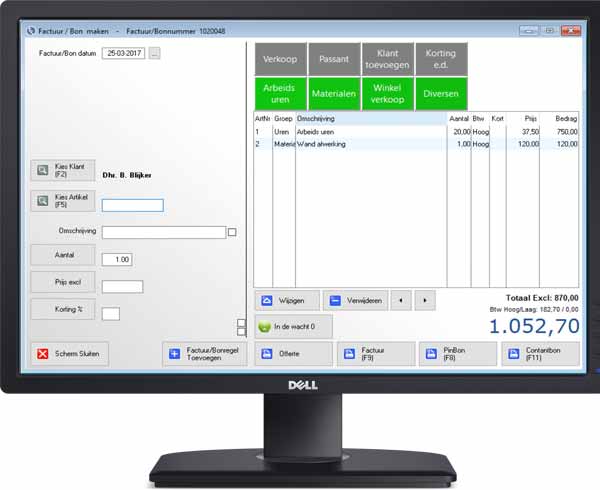The height and width of the screenshot is (490, 600).
Task: Click the Wijzigen edit icon
Action: pyautogui.click(x=267, y=301)
